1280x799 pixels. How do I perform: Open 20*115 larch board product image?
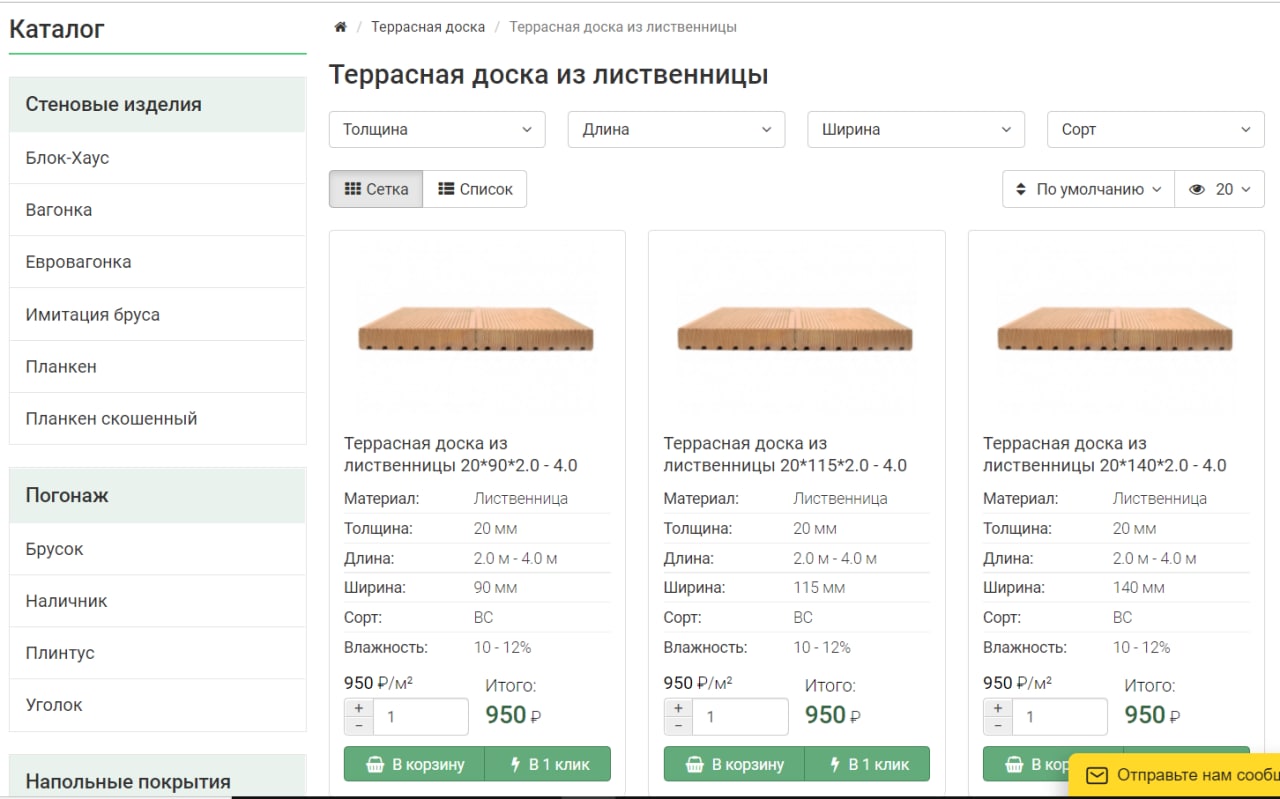(797, 328)
